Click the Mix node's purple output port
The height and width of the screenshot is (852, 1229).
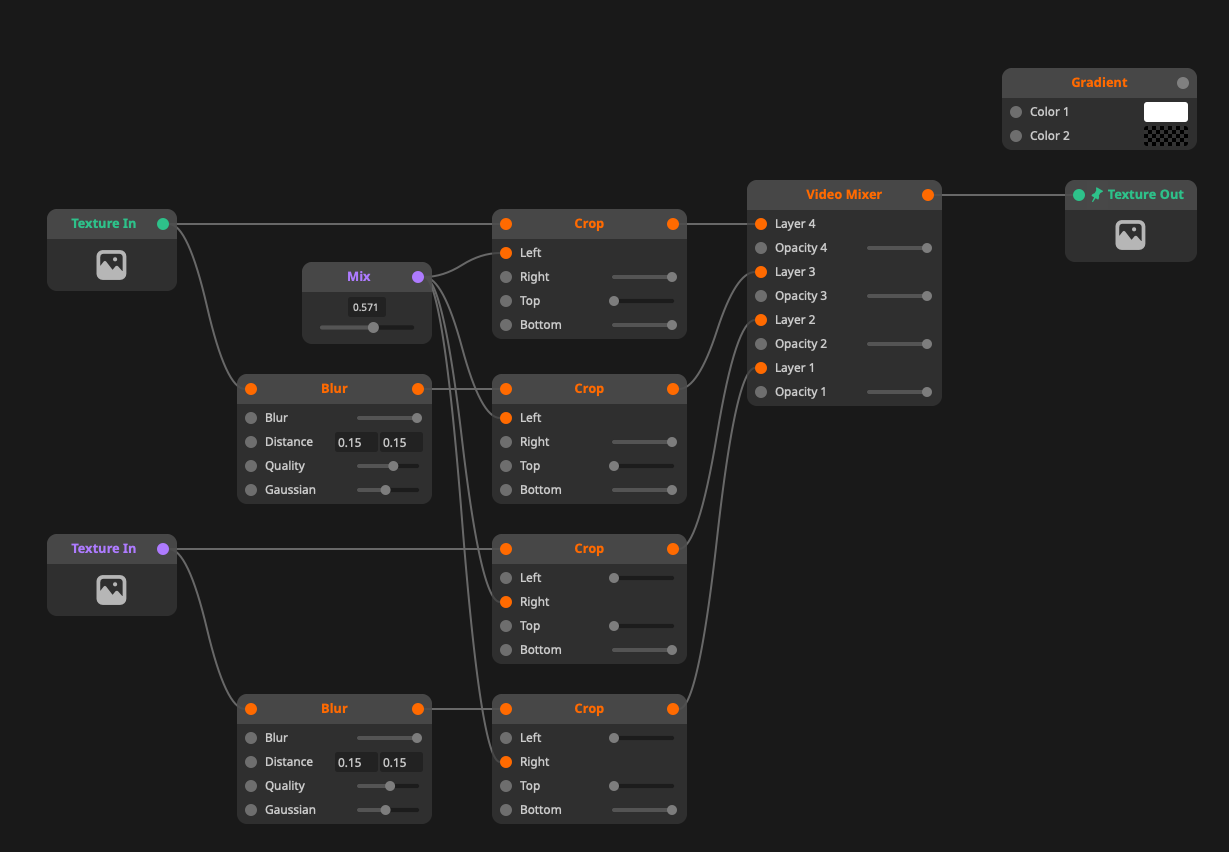(418, 277)
